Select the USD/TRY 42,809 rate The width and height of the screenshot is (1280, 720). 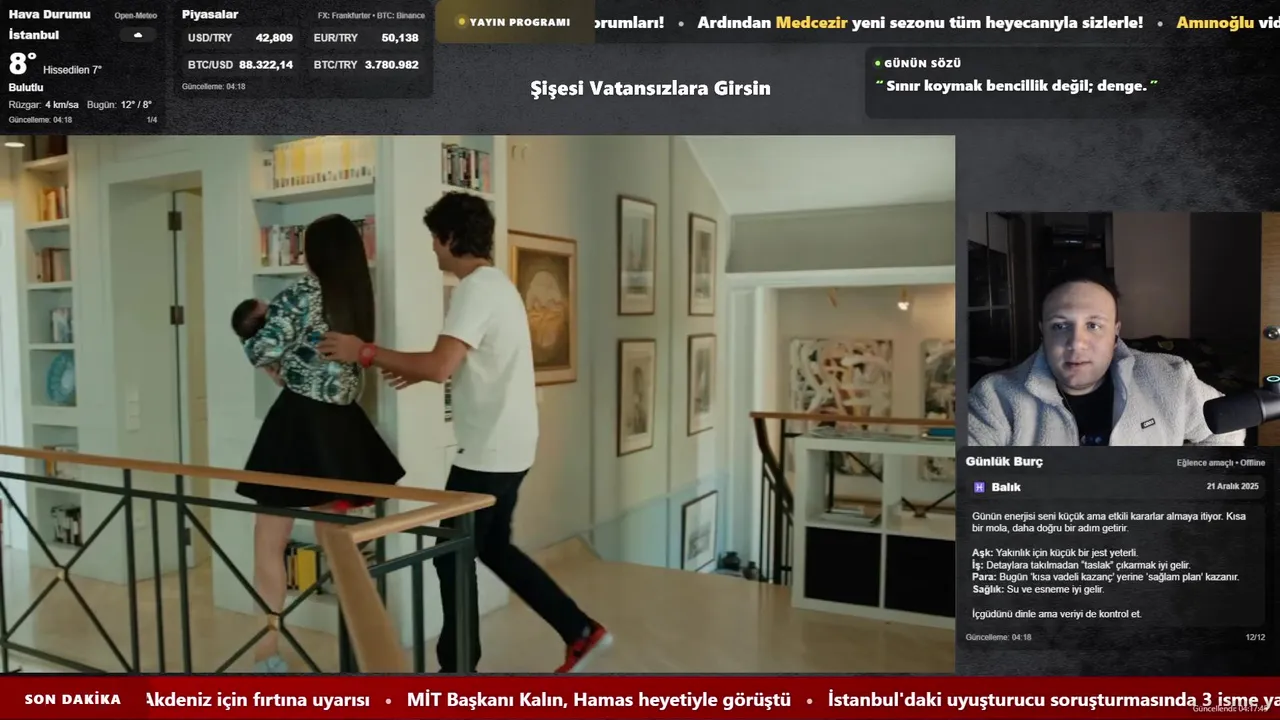tap(240, 38)
